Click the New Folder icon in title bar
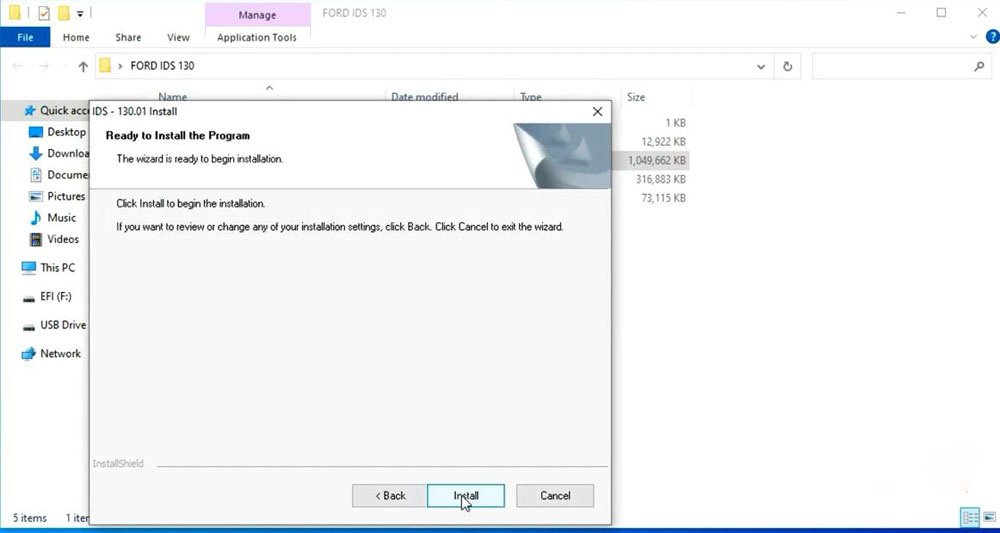Screen dimensions: 1000x533 pos(63,13)
